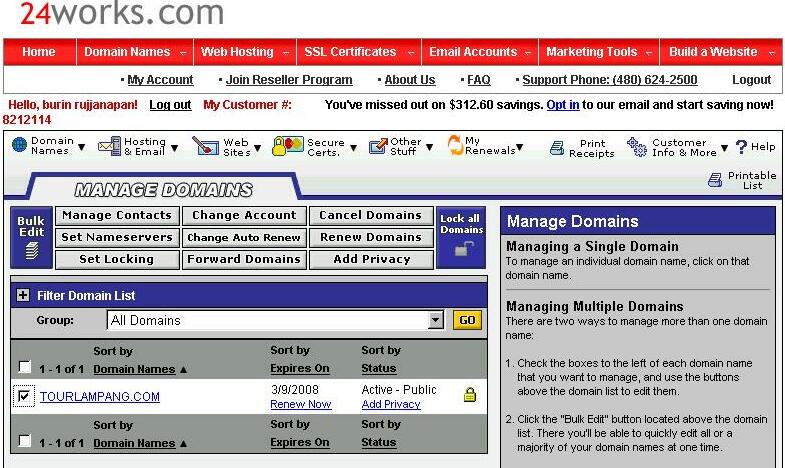Click the Log out link beside greeting
The height and width of the screenshot is (468, 785).
pos(170,105)
